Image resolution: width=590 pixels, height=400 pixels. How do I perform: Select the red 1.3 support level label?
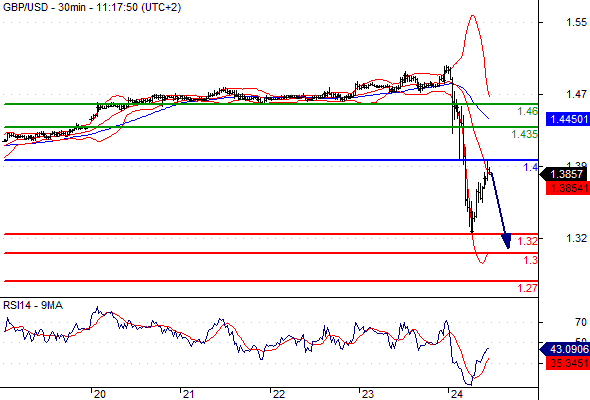tap(531, 260)
